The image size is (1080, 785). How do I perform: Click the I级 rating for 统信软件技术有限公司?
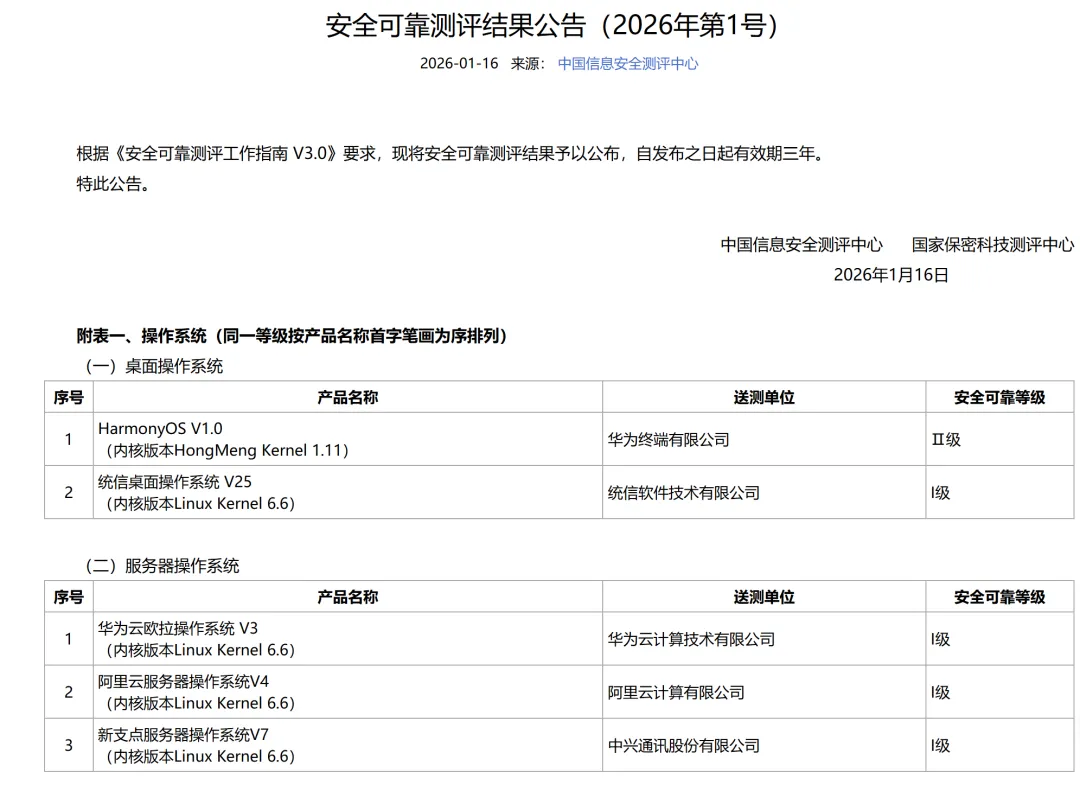click(x=999, y=492)
